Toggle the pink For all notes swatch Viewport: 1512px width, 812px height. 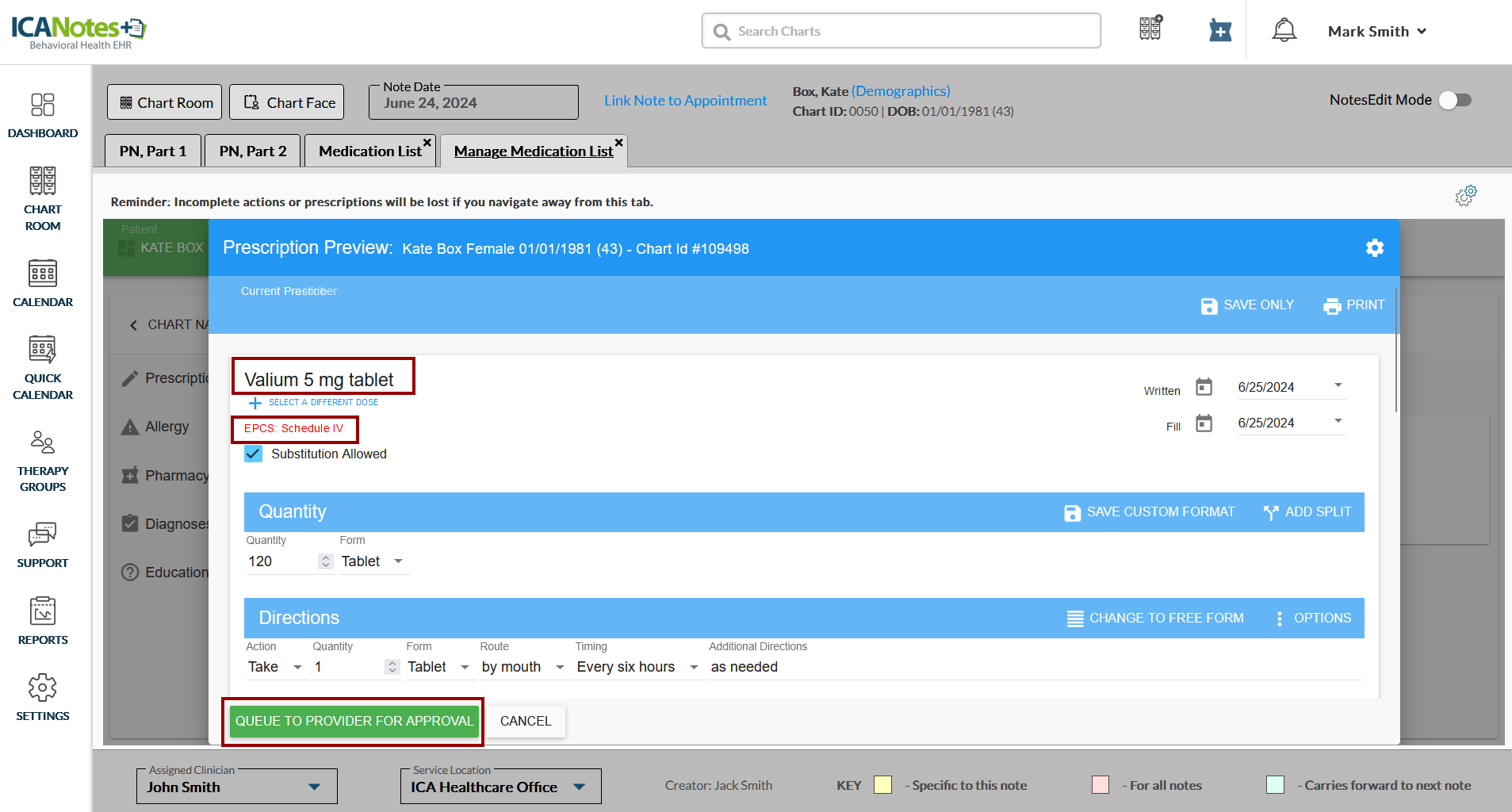pos(1100,785)
